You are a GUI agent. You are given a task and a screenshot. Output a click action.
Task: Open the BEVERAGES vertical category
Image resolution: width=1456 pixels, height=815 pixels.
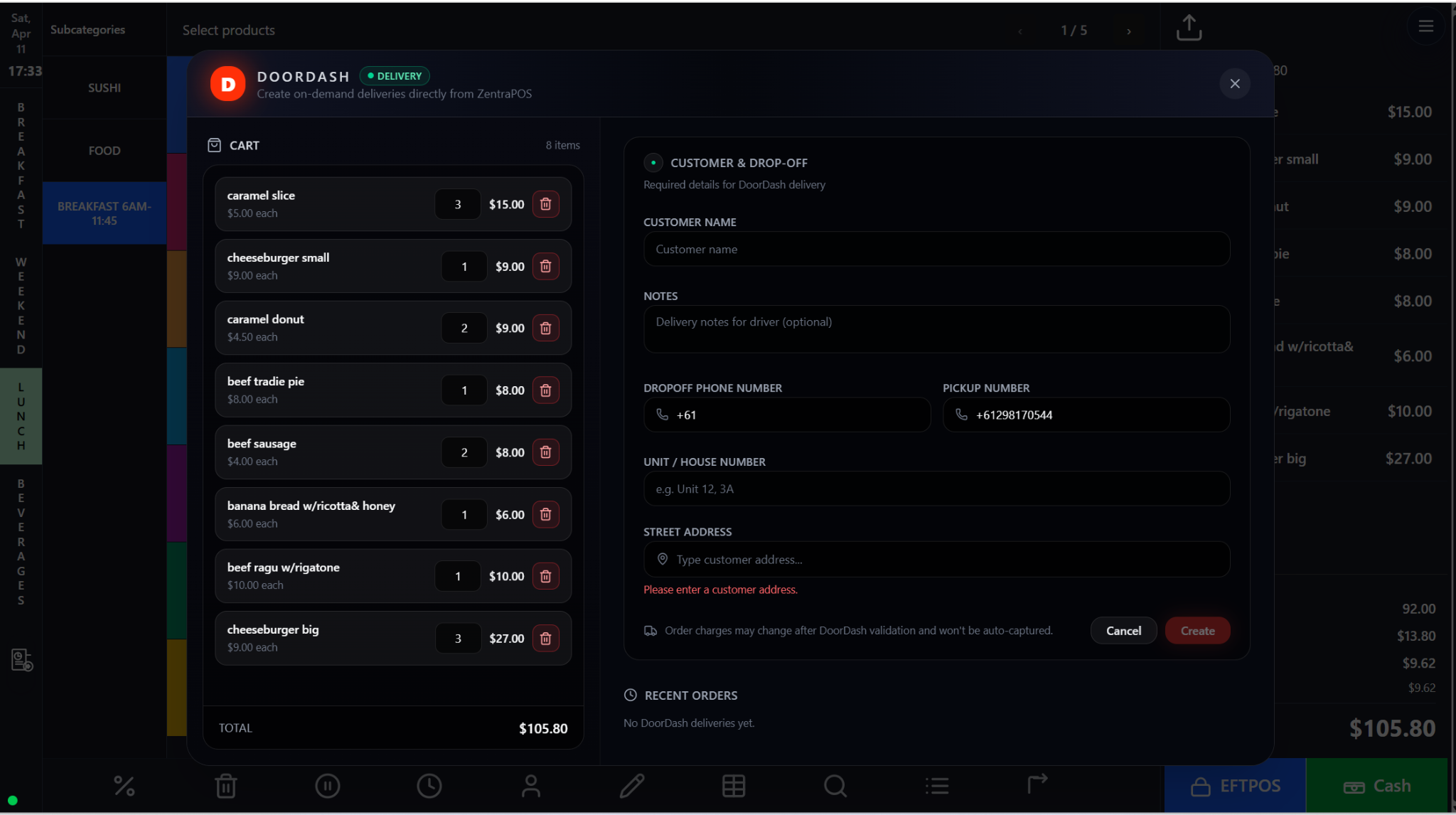coord(21,542)
